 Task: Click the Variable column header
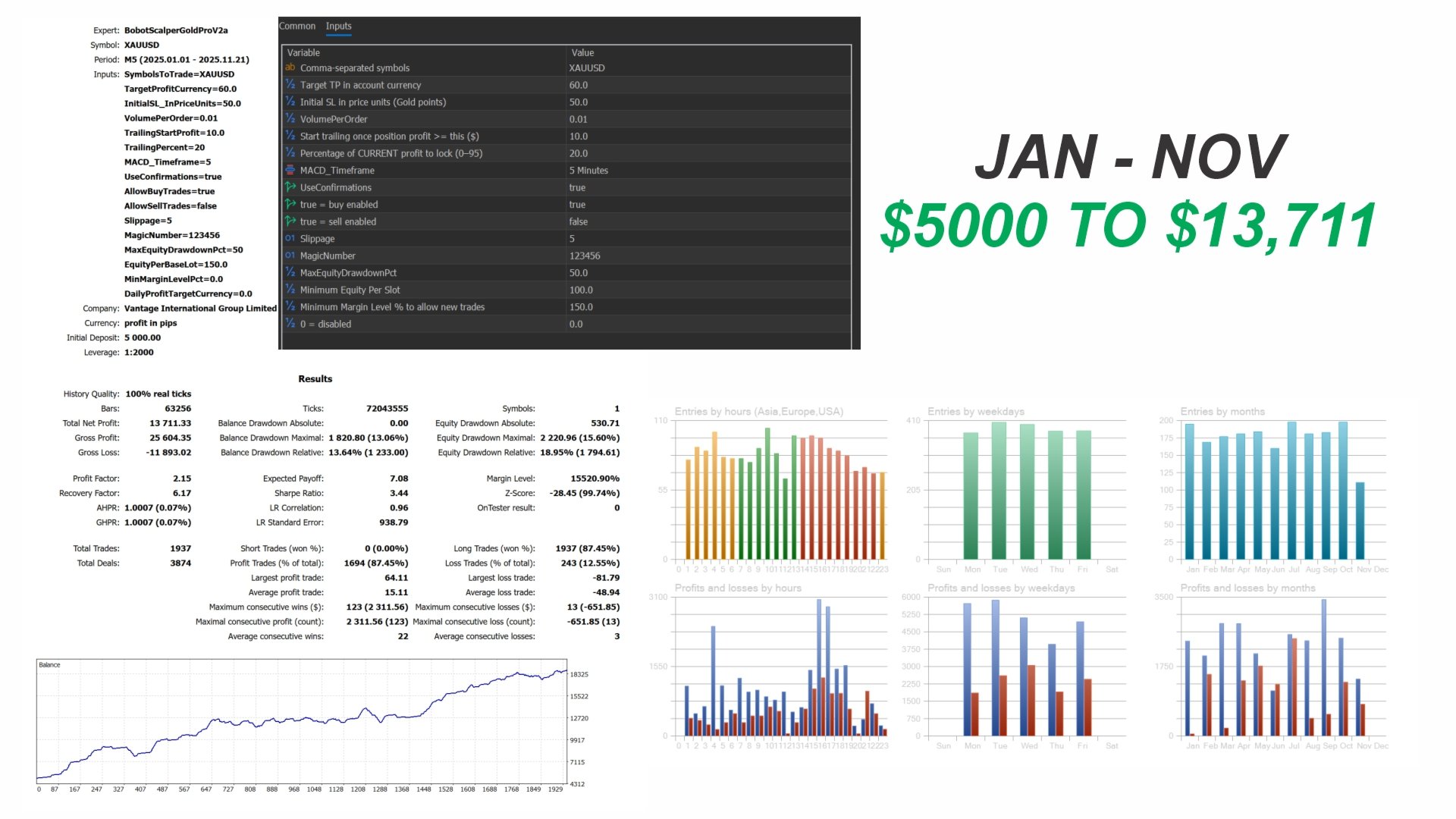303,52
